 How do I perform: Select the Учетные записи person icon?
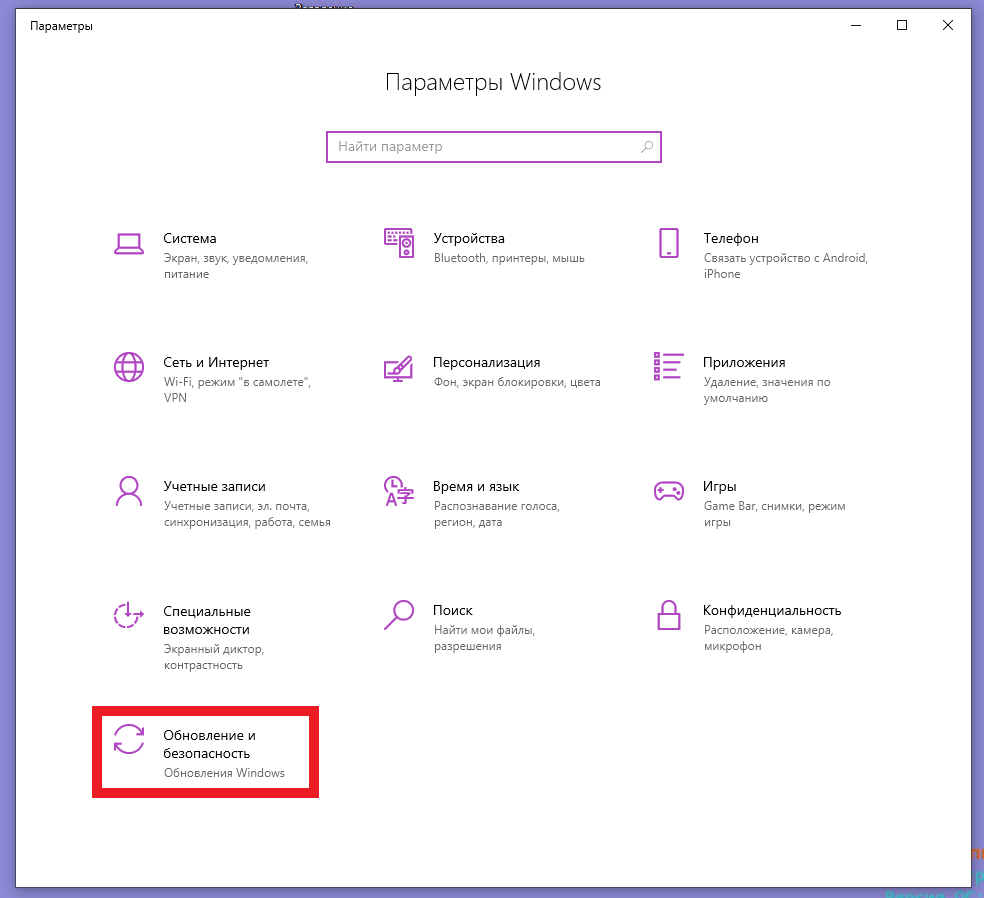(x=129, y=491)
